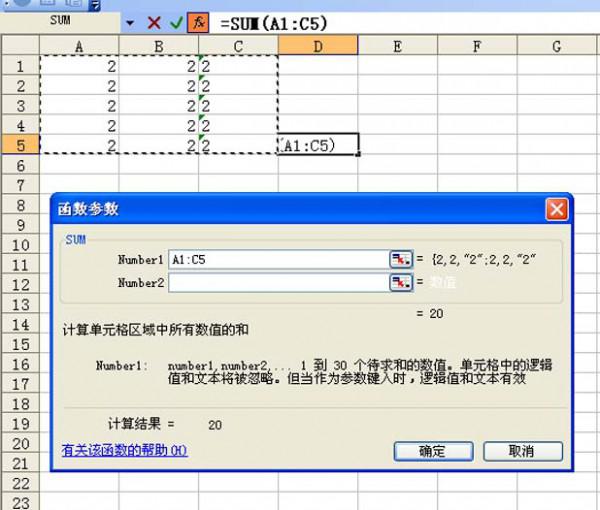The image size is (600, 510).
Task: Click the formula bar text =SUM(A1:C5)
Action: click(x=274, y=24)
